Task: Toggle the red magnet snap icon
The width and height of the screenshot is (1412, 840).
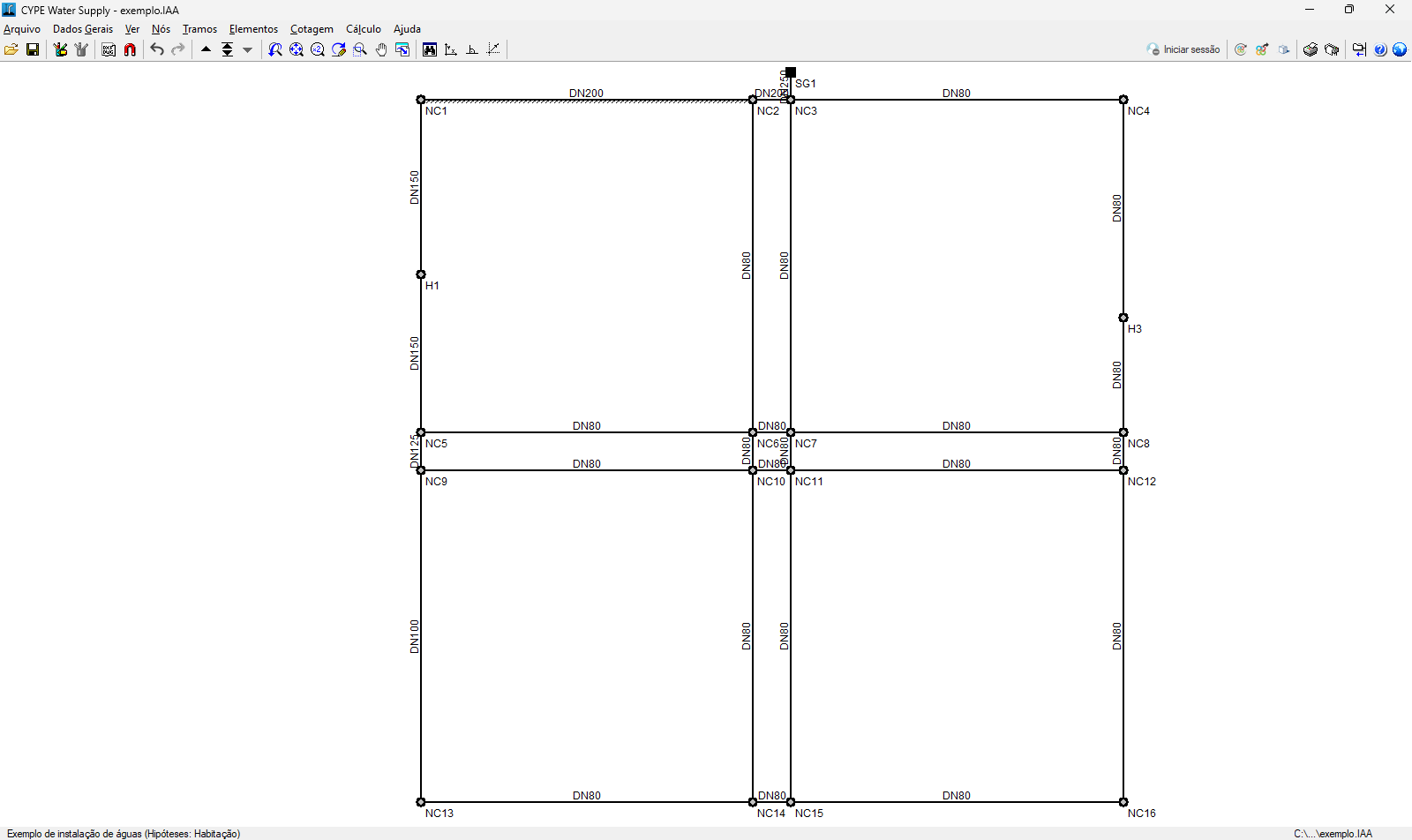Action: coord(130,49)
